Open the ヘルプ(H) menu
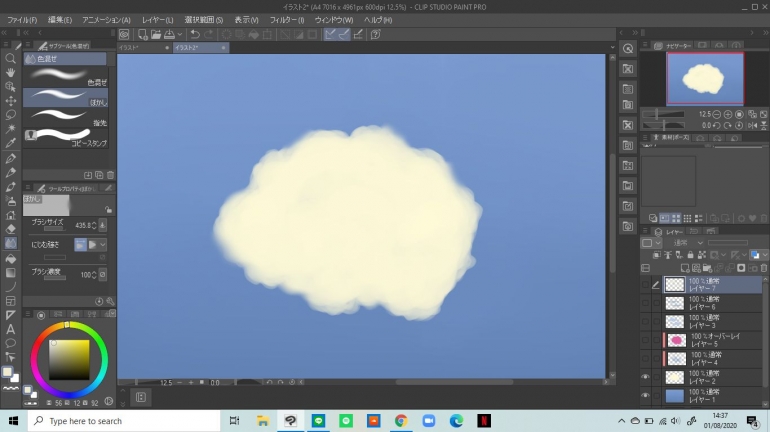This screenshot has height=432, width=770. [378, 20]
